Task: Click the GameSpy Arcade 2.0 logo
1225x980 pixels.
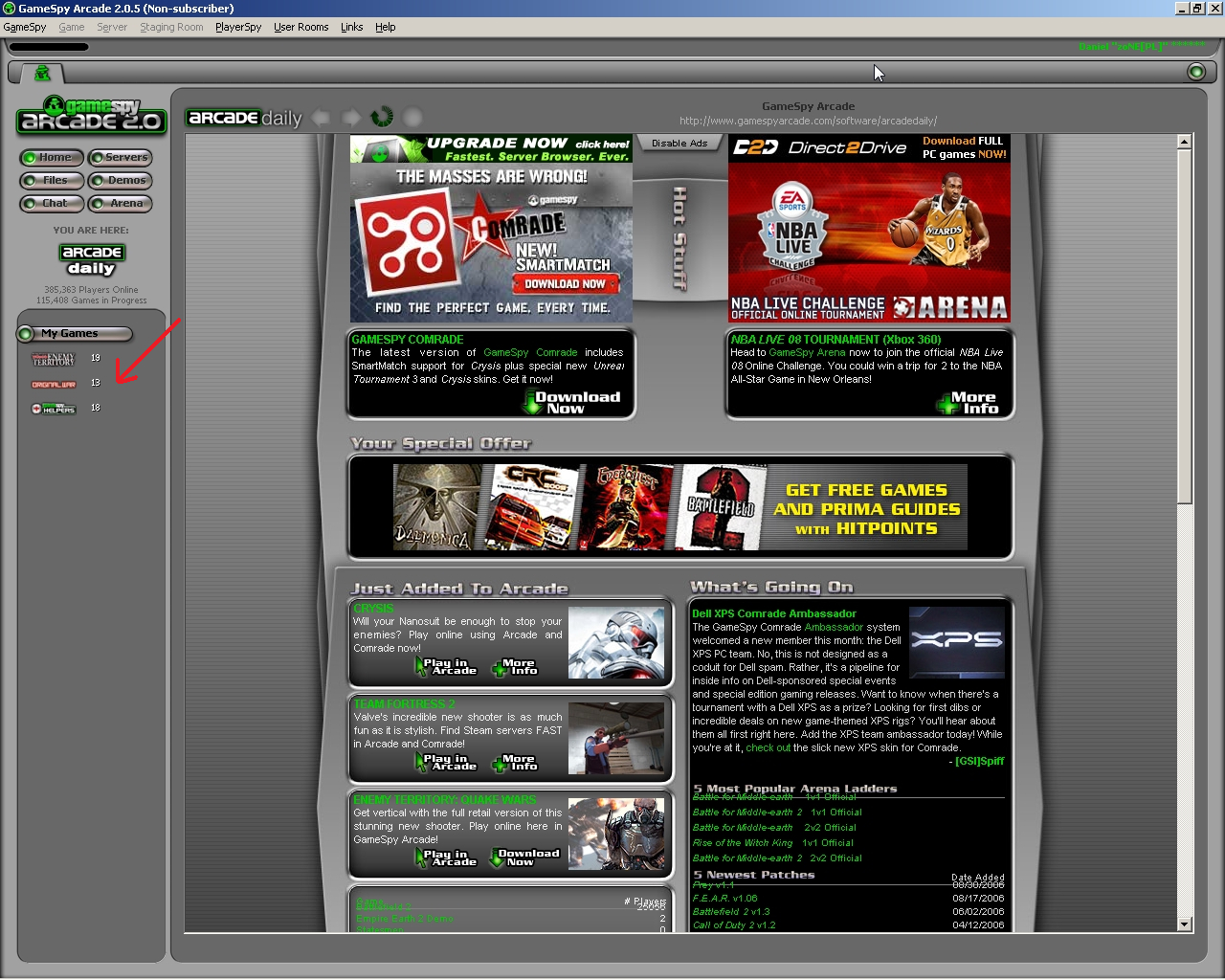Action: point(92,116)
